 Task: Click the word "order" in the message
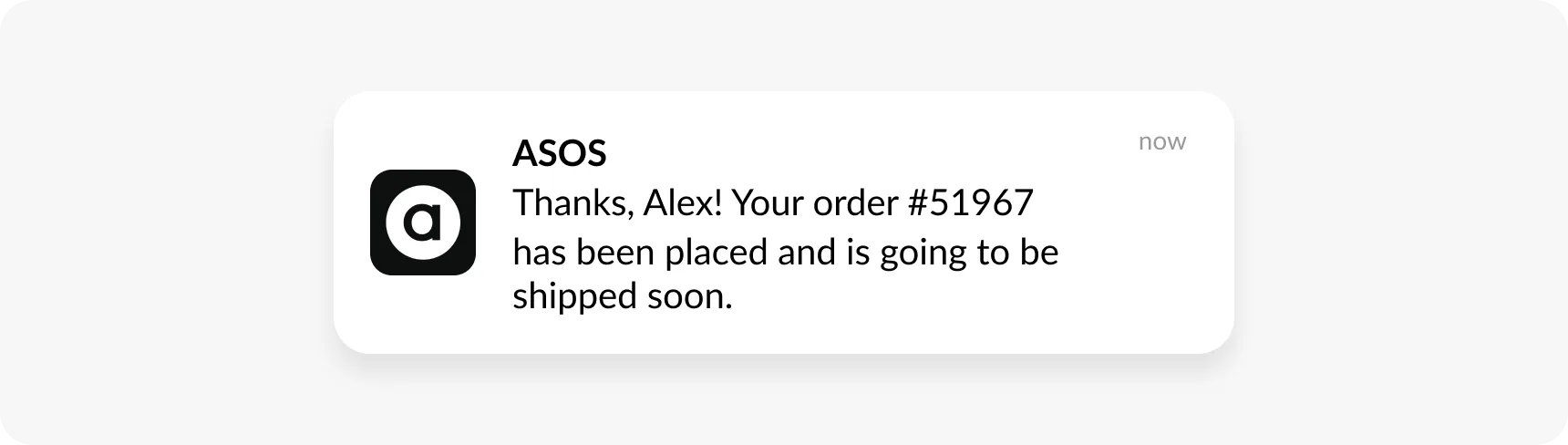[856, 202]
